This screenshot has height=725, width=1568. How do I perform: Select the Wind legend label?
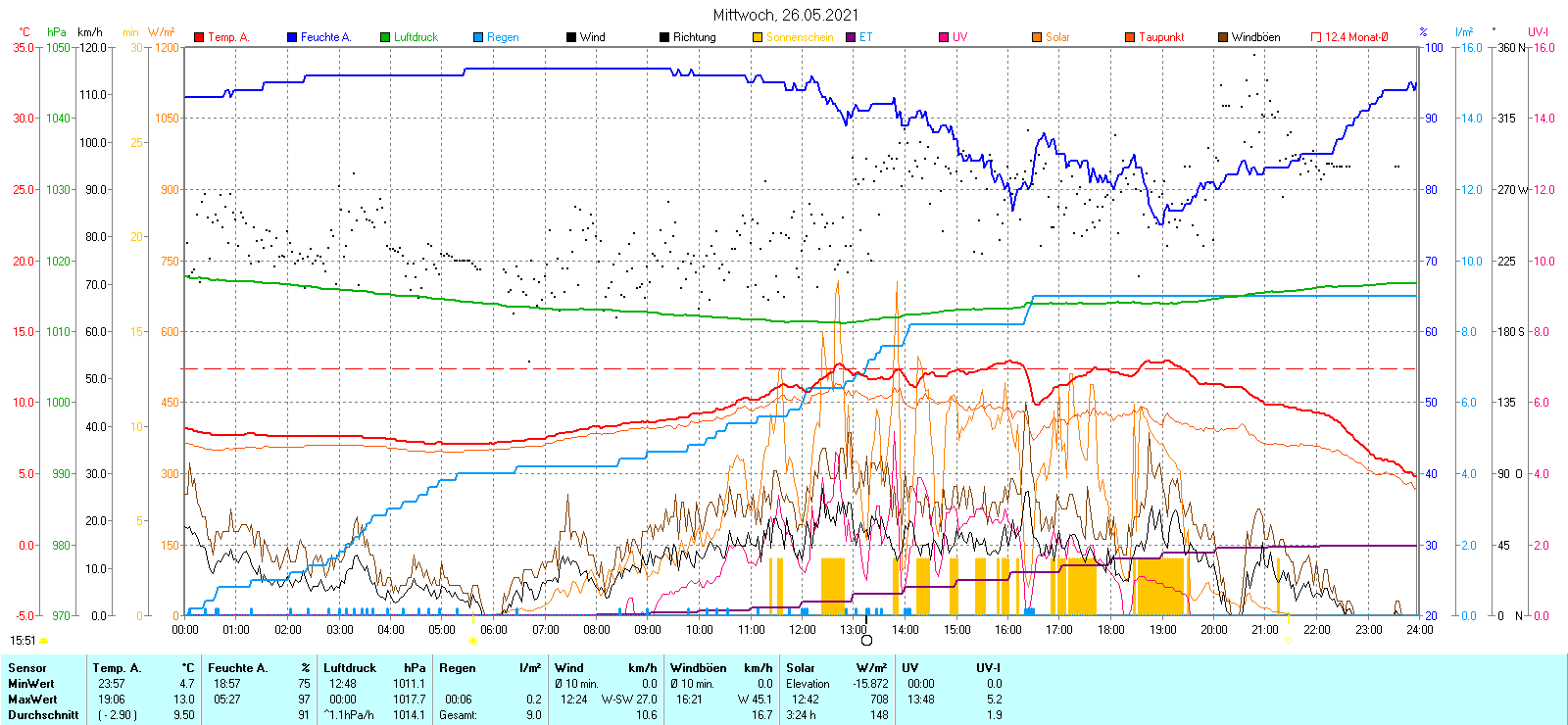point(593,37)
